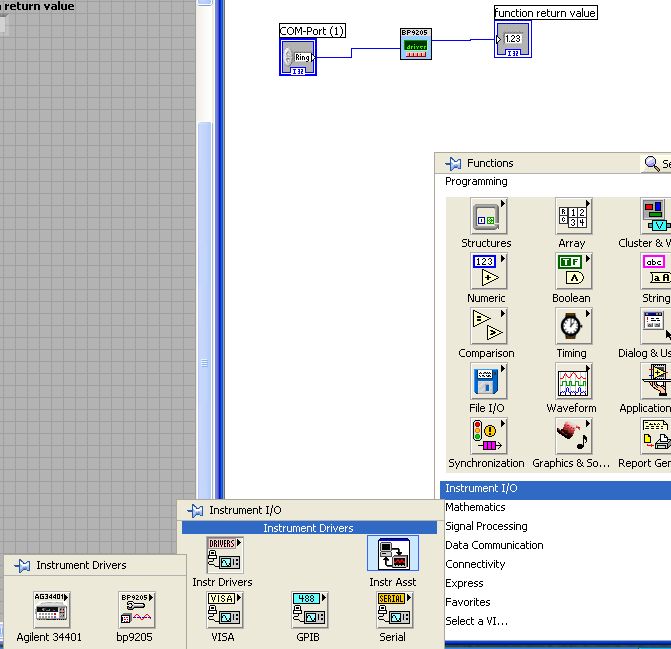The height and width of the screenshot is (649, 671).
Task: Choose Select a VI... entry
Action: [476, 621]
